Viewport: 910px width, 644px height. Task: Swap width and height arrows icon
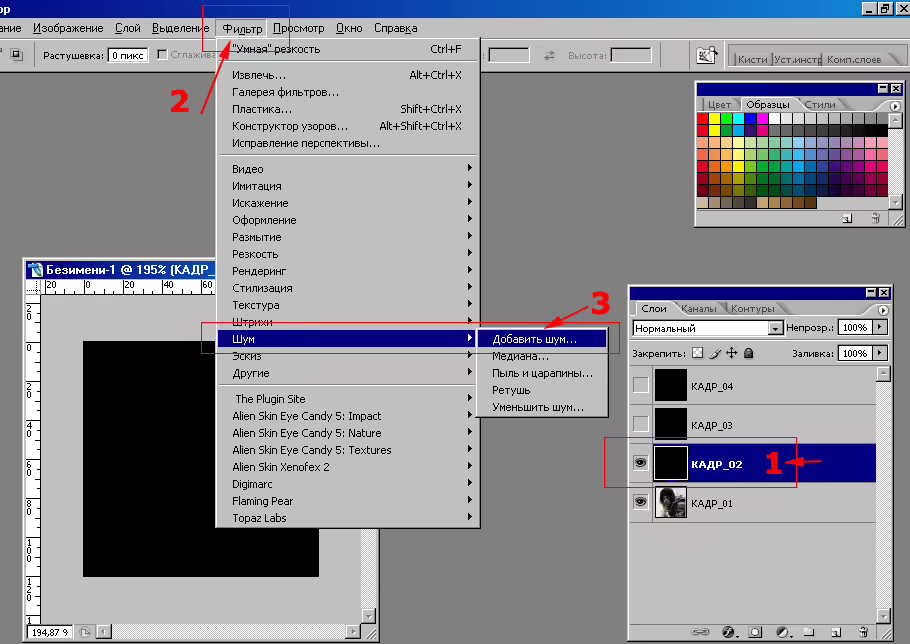(549, 56)
